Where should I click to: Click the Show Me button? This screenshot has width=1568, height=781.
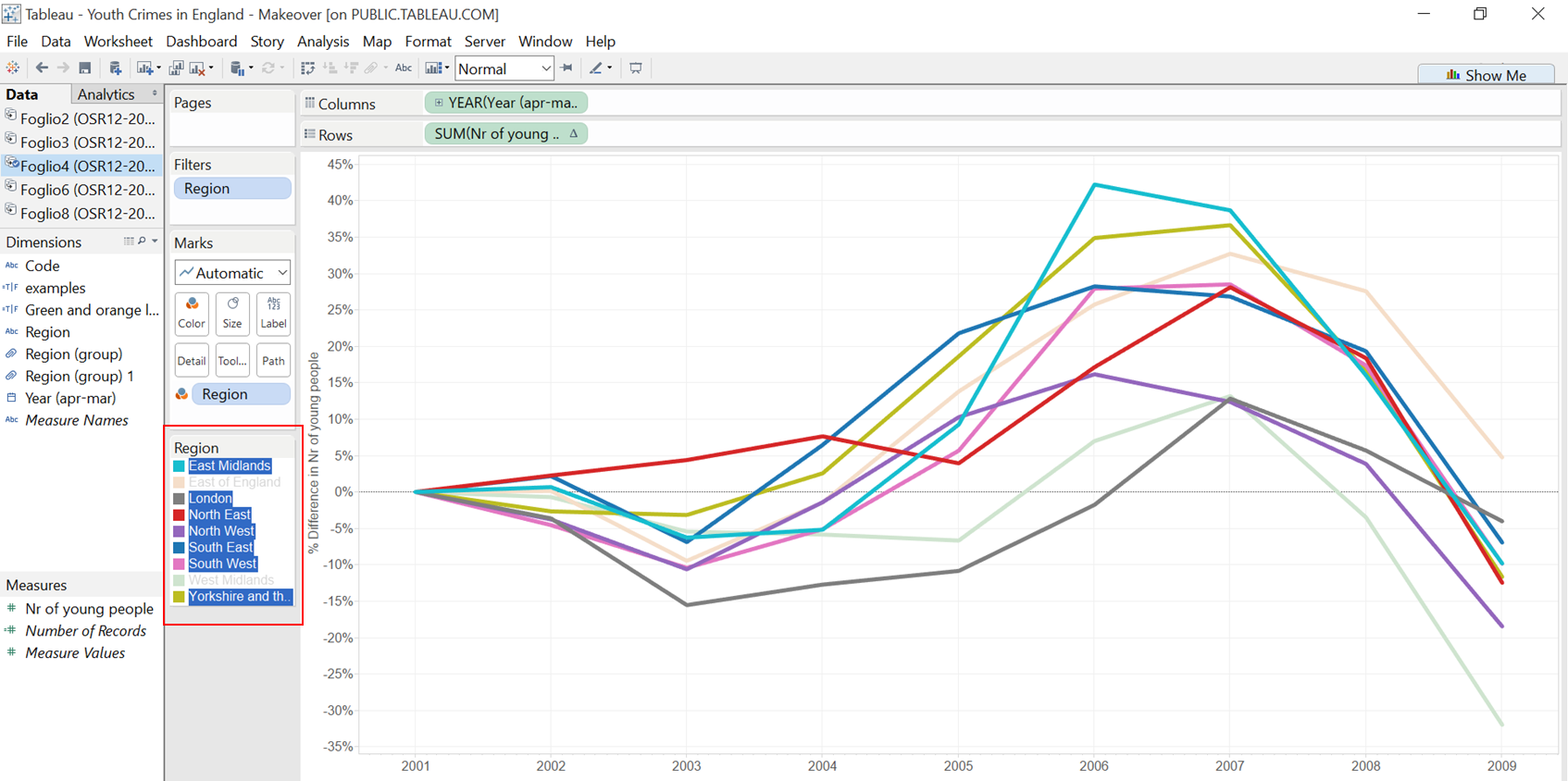point(1487,75)
